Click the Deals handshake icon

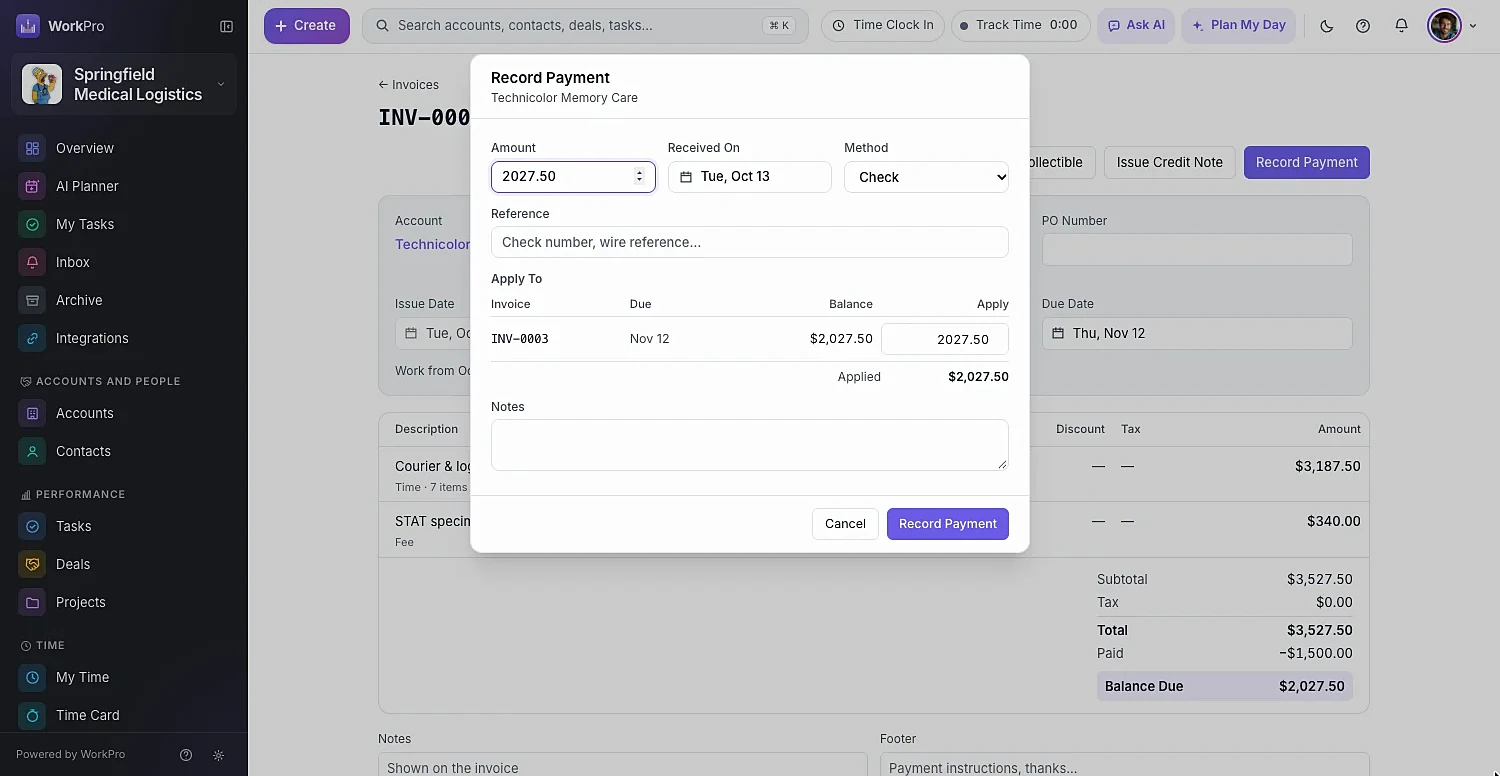[x=32, y=564]
